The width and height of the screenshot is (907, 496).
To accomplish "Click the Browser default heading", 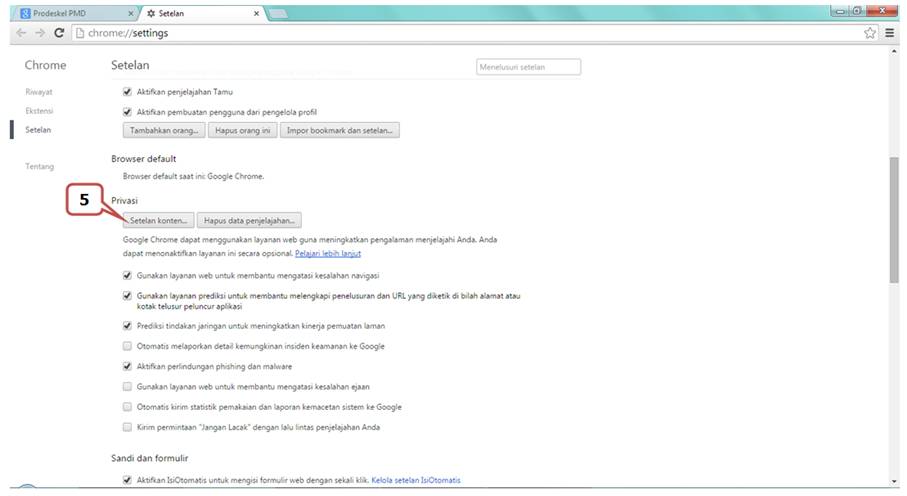I will click(x=143, y=159).
